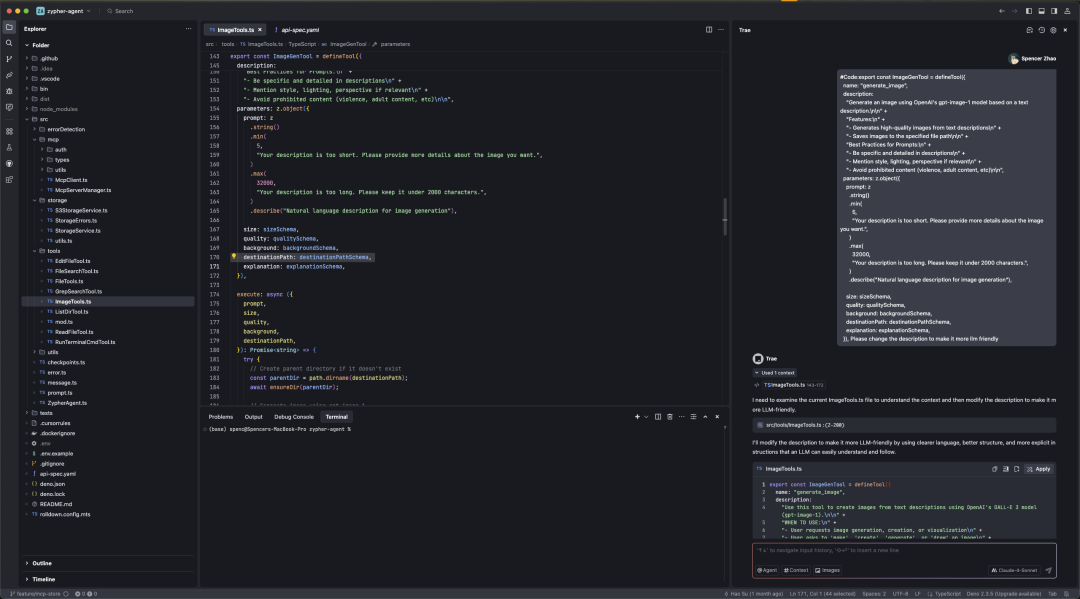Screen dimensions: 1080x599
Task: Collapse the Used 1 context section
Action: (774, 372)
